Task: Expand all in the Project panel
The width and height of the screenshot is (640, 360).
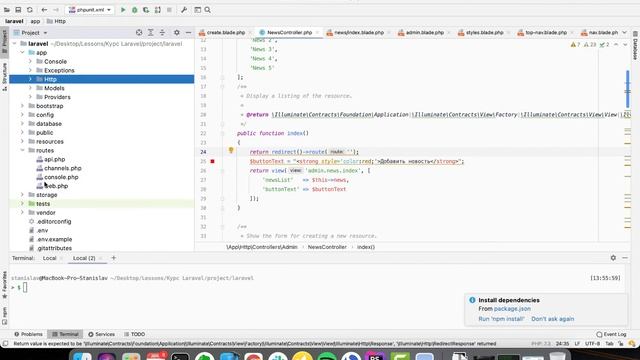Action: click(151, 32)
